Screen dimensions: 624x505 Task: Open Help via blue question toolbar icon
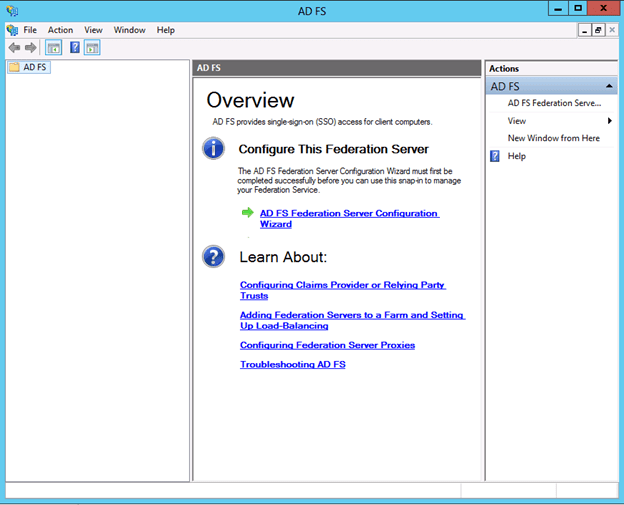tap(75, 48)
